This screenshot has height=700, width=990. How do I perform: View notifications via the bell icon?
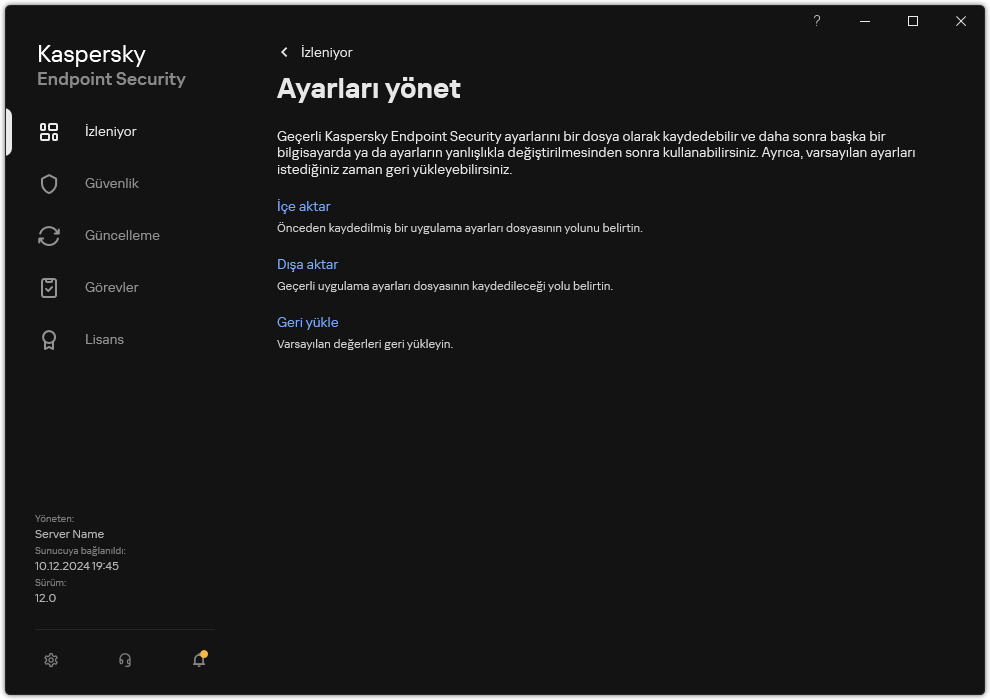(198, 661)
